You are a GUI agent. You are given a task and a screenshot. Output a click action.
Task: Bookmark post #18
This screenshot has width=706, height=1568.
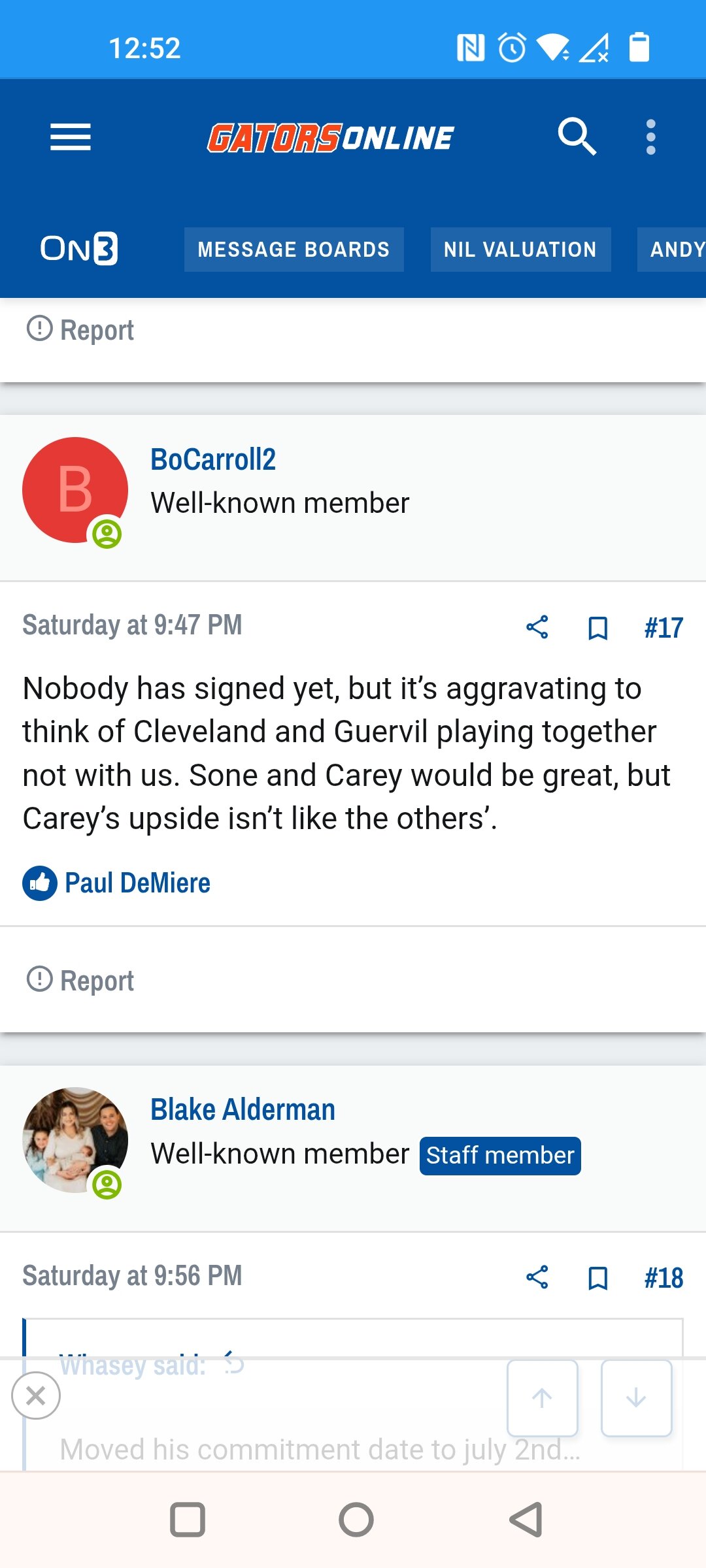coord(598,1278)
